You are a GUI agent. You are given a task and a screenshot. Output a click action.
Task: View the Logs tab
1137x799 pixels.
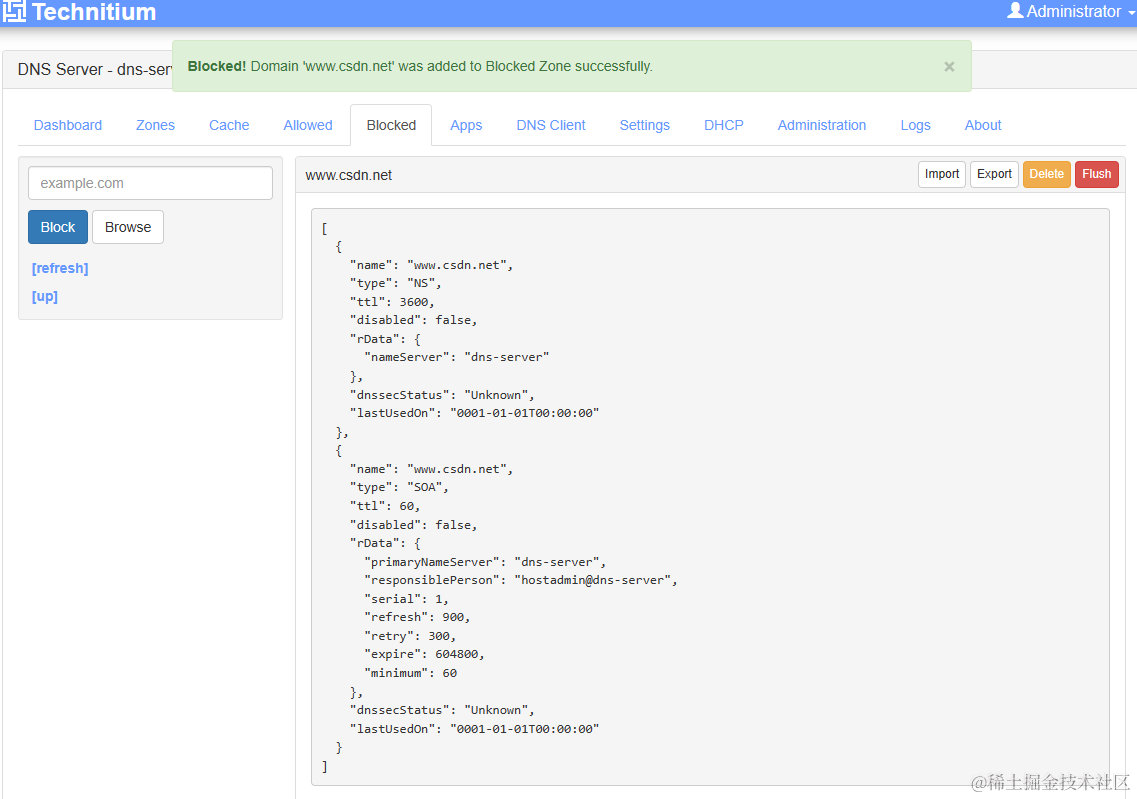[x=915, y=125]
